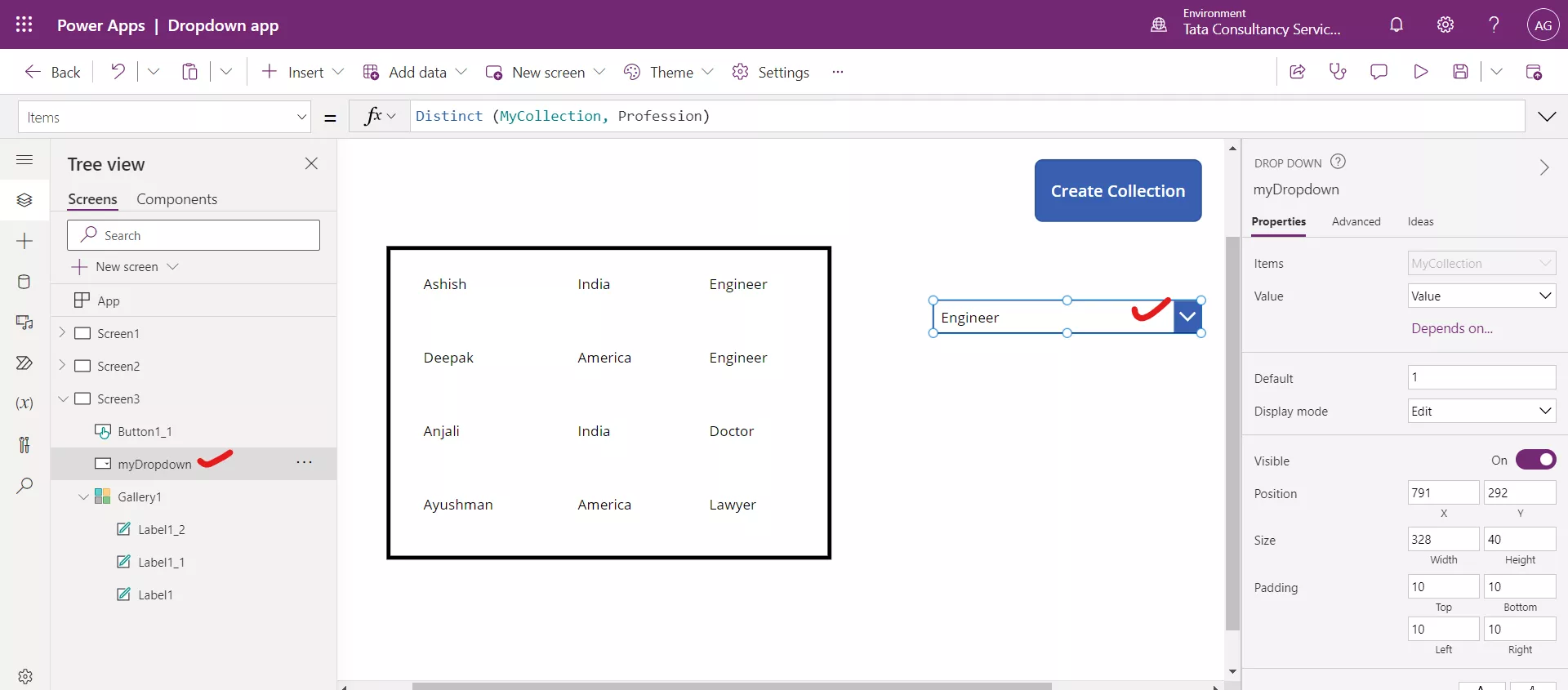Open the Add data menu

pos(415,72)
